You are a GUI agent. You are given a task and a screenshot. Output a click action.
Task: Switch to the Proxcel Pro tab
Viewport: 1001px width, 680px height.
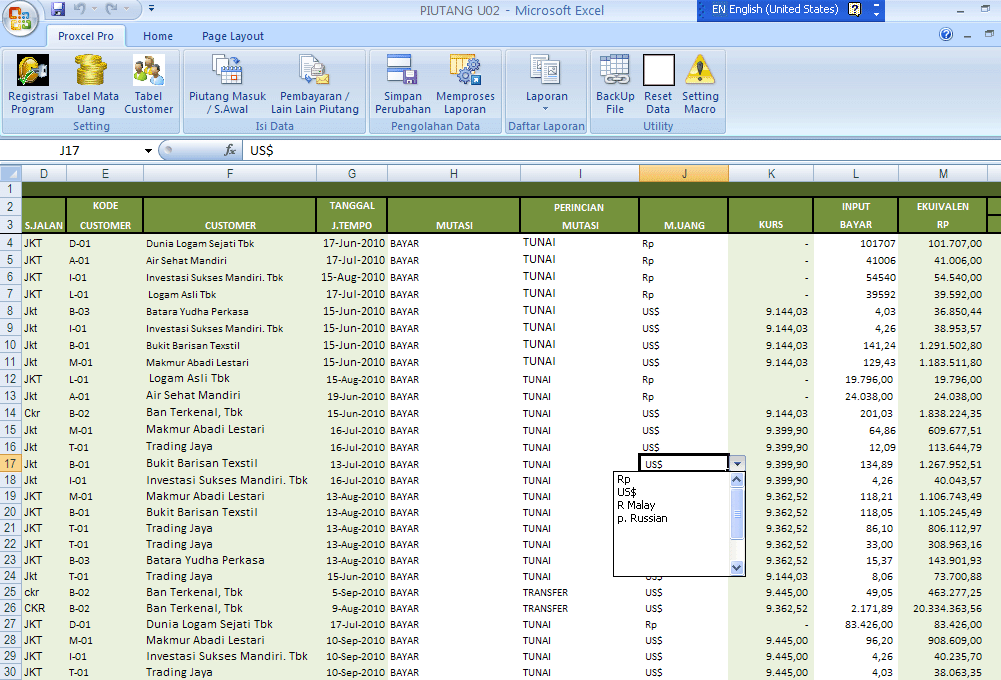coord(86,36)
